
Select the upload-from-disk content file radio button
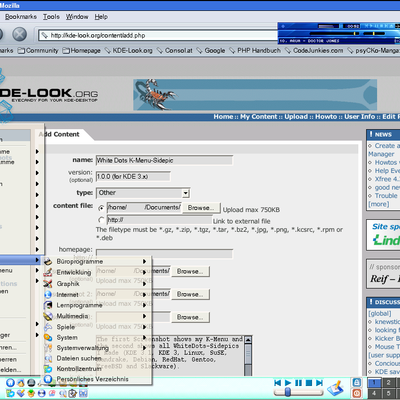(101, 208)
